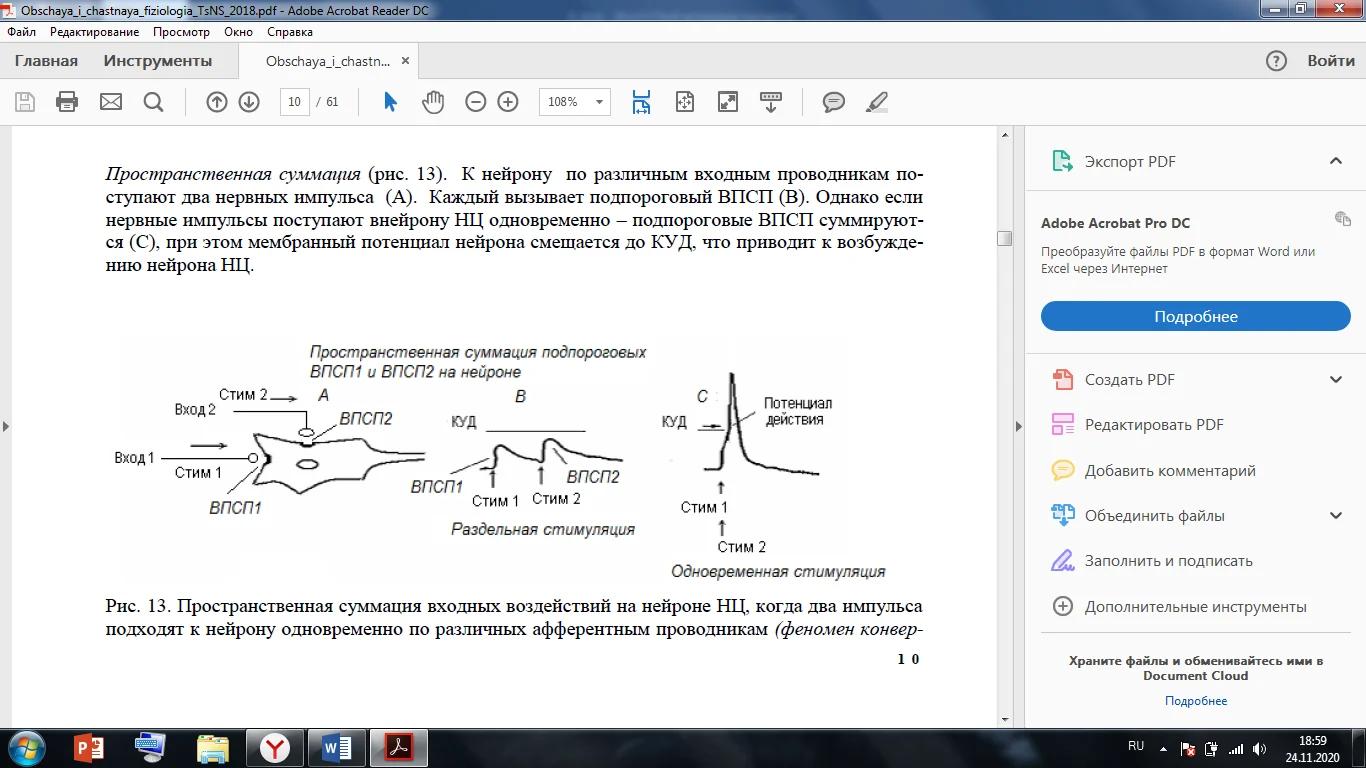Activate the selection arrow tool
This screenshot has width=1366, height=768.
391,102
